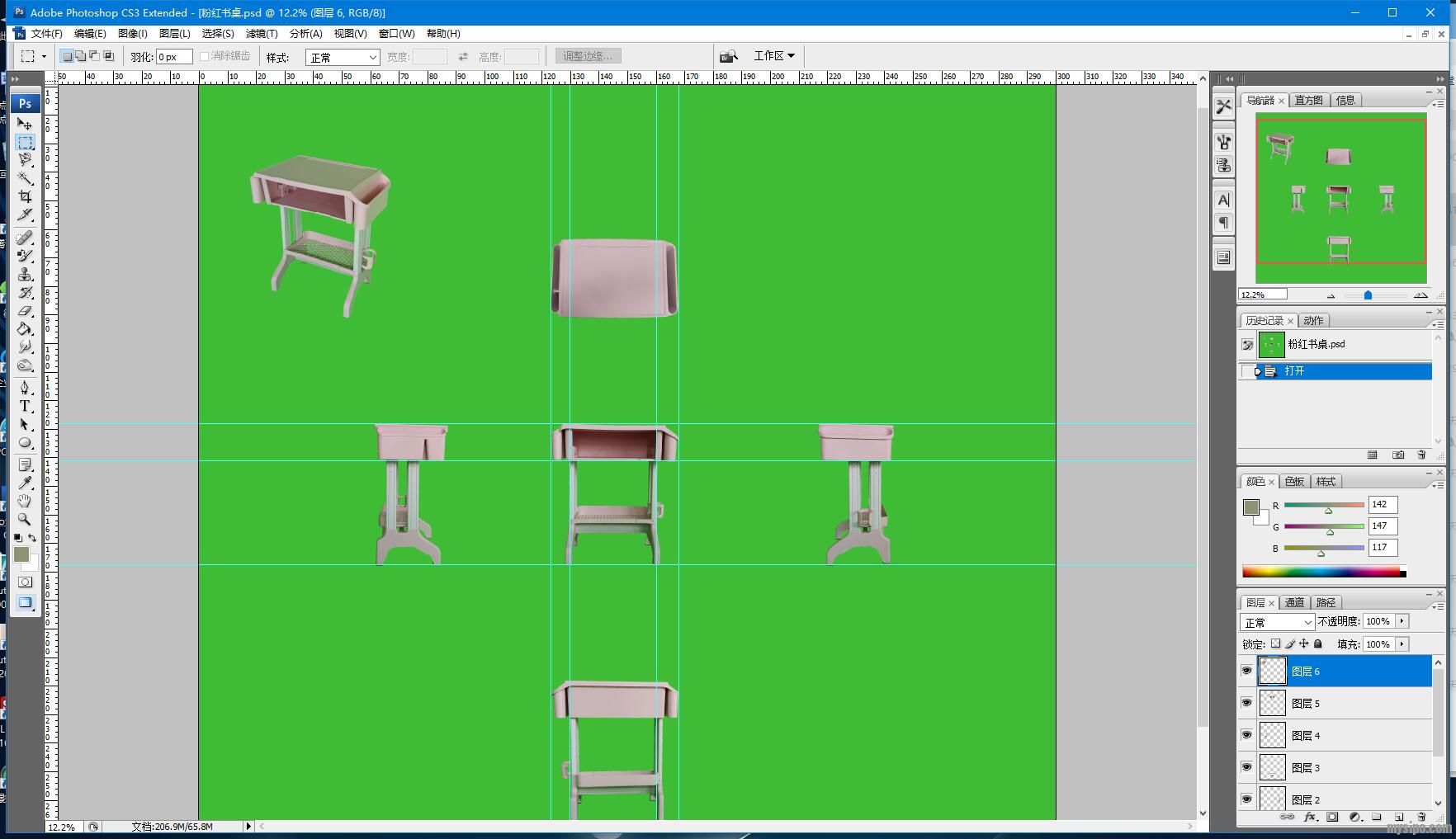Activate the Clone Stamp tool
This screenshot has width=1456, height=839.
tap(25, 275)
